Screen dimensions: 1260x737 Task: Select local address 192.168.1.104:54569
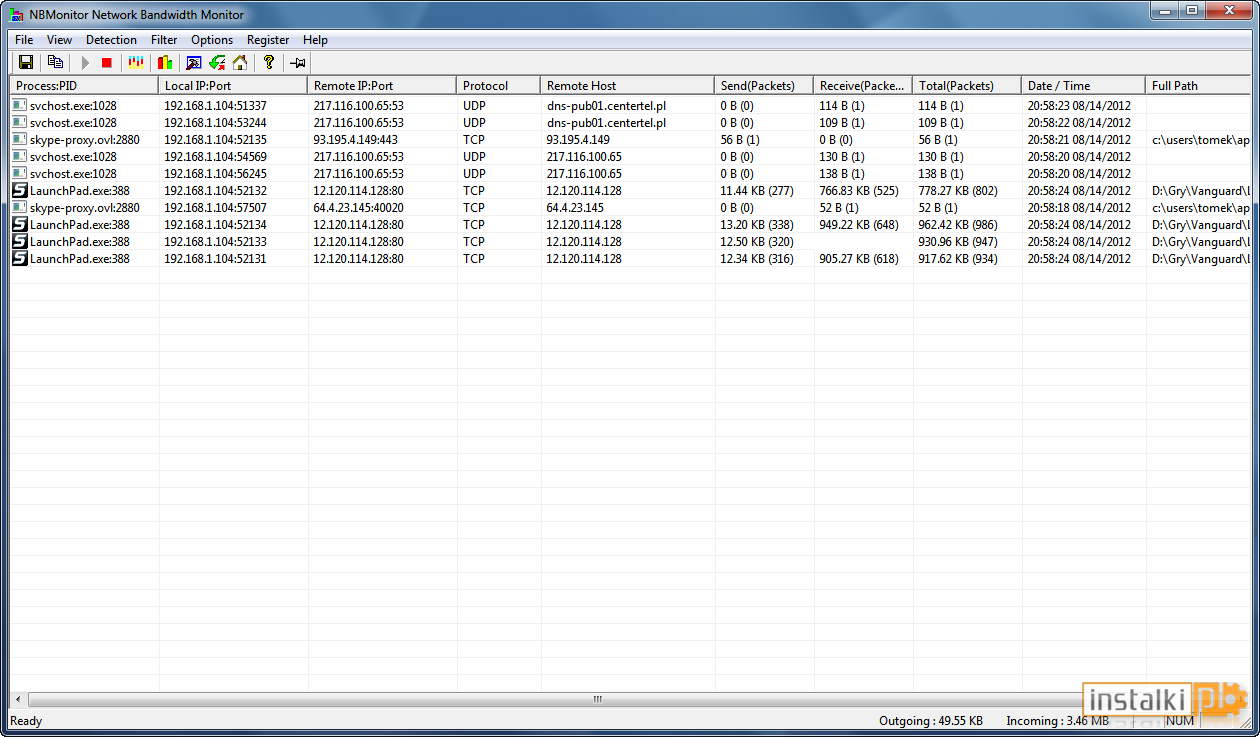click(x=216, y=157)
